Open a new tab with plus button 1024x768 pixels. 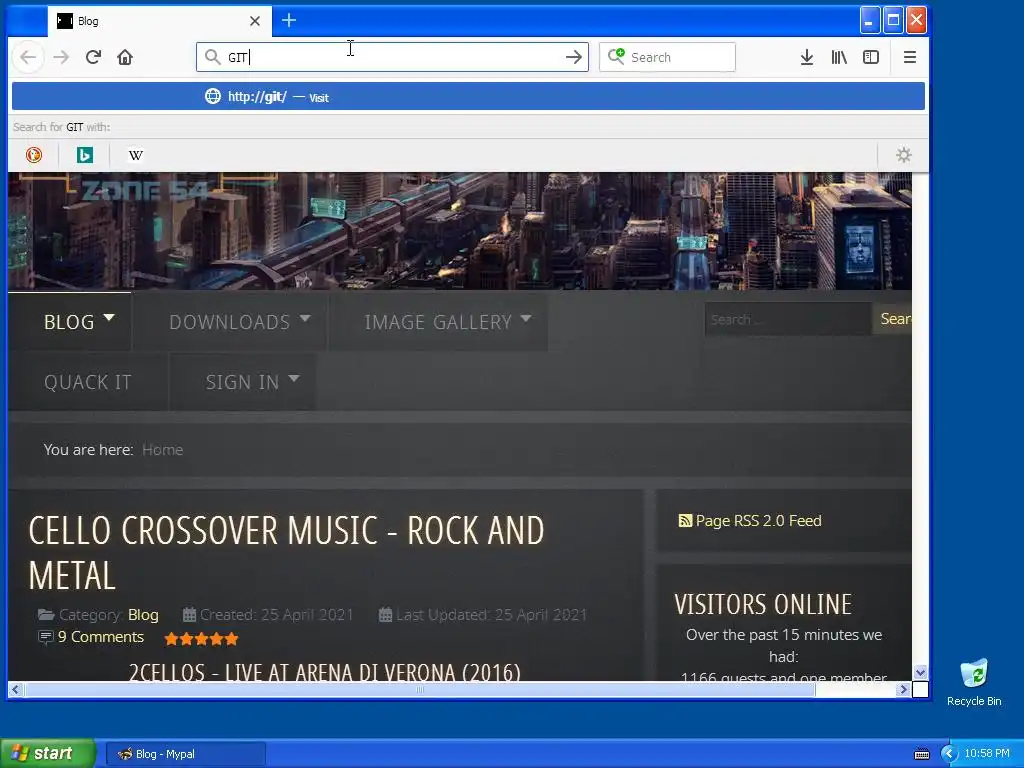pos(289,21)
